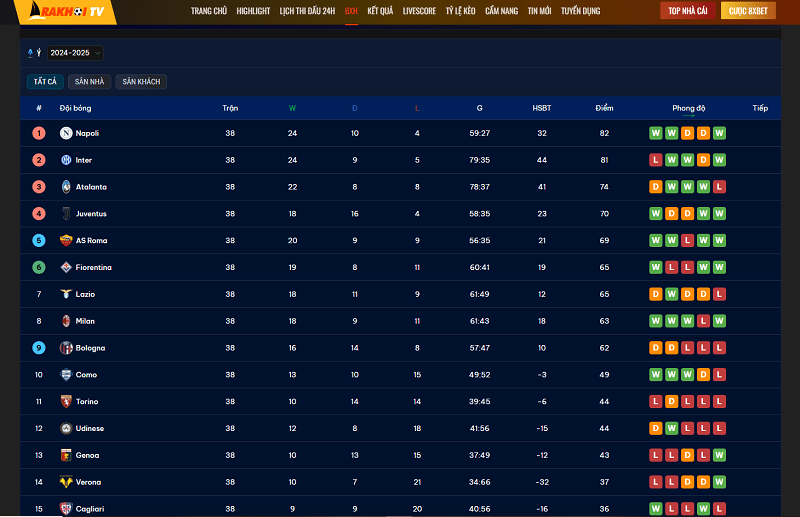Screen dimensions: 800x517
Task: Open LIVESCORE menu item
Action: pyautogui.click(x=419, y=11)
